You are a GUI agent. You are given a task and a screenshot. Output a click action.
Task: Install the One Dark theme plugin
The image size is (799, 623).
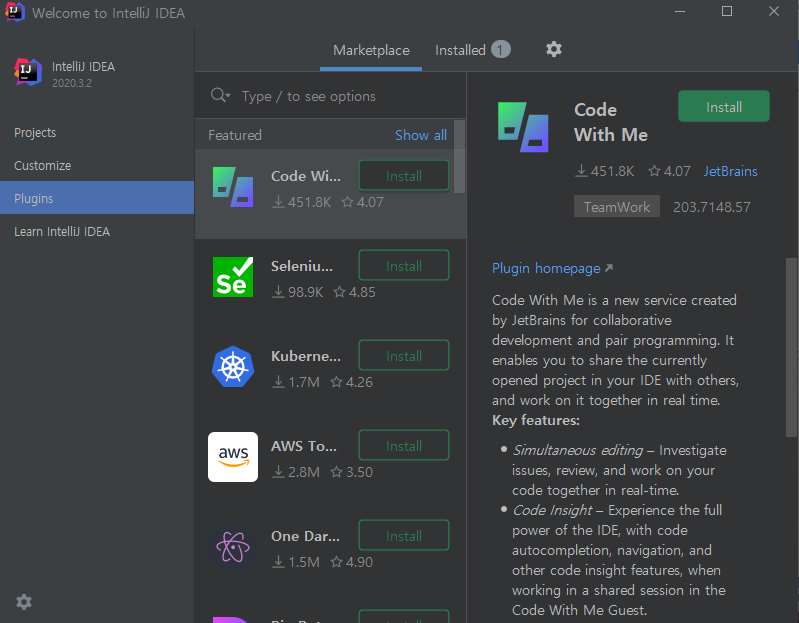(404, 535)
